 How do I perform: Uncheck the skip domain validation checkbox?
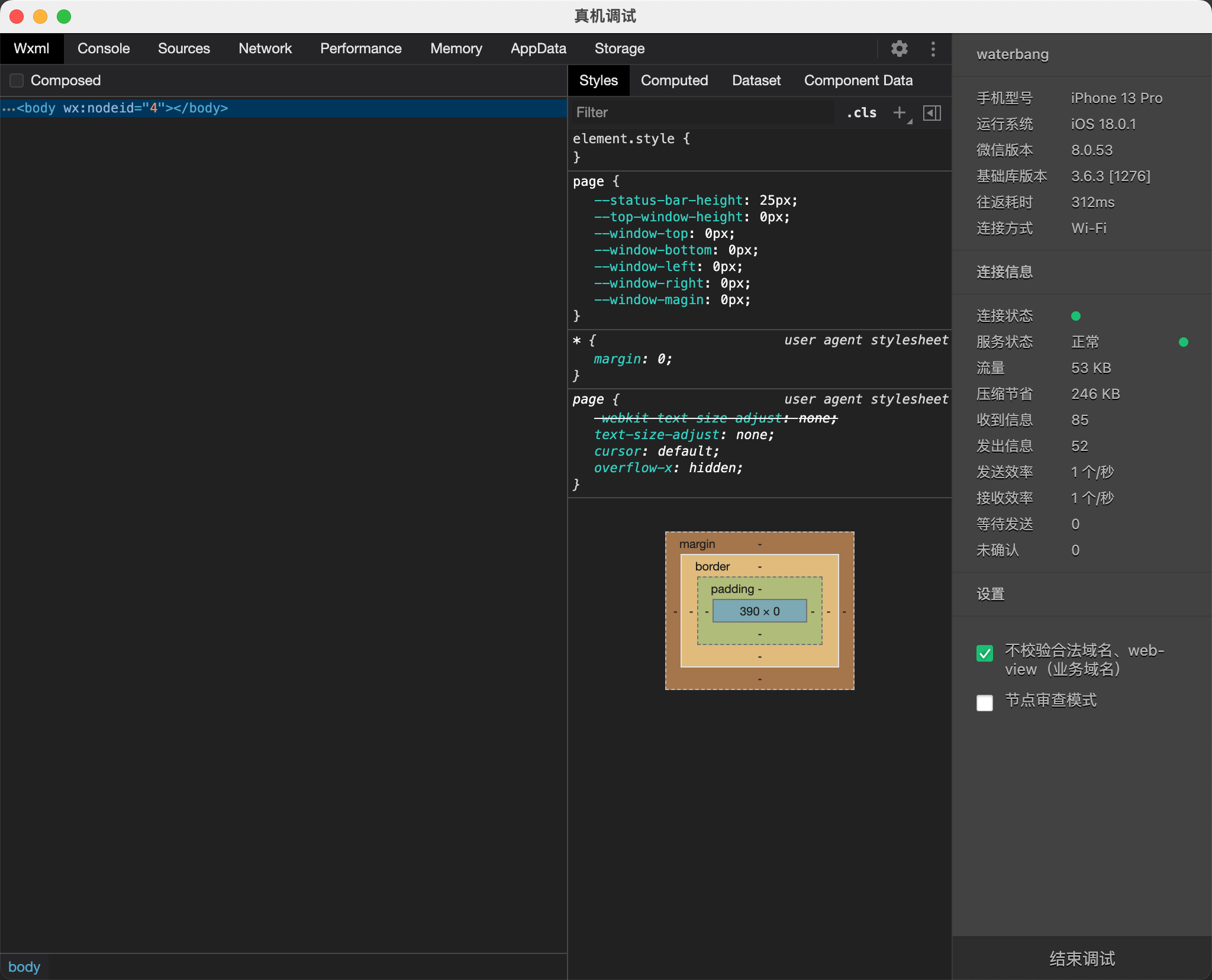[985, 653]
